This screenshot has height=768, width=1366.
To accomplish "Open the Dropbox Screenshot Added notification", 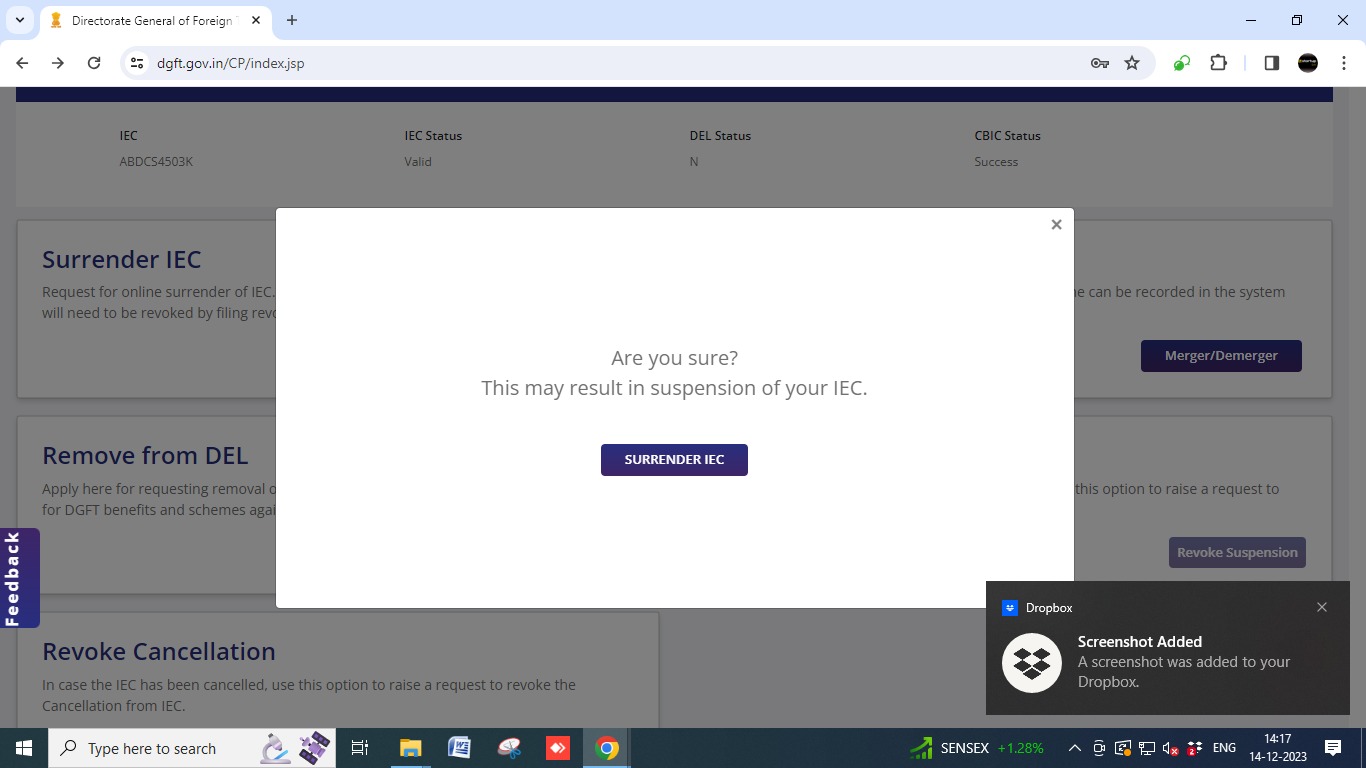I will point(1167,648).
